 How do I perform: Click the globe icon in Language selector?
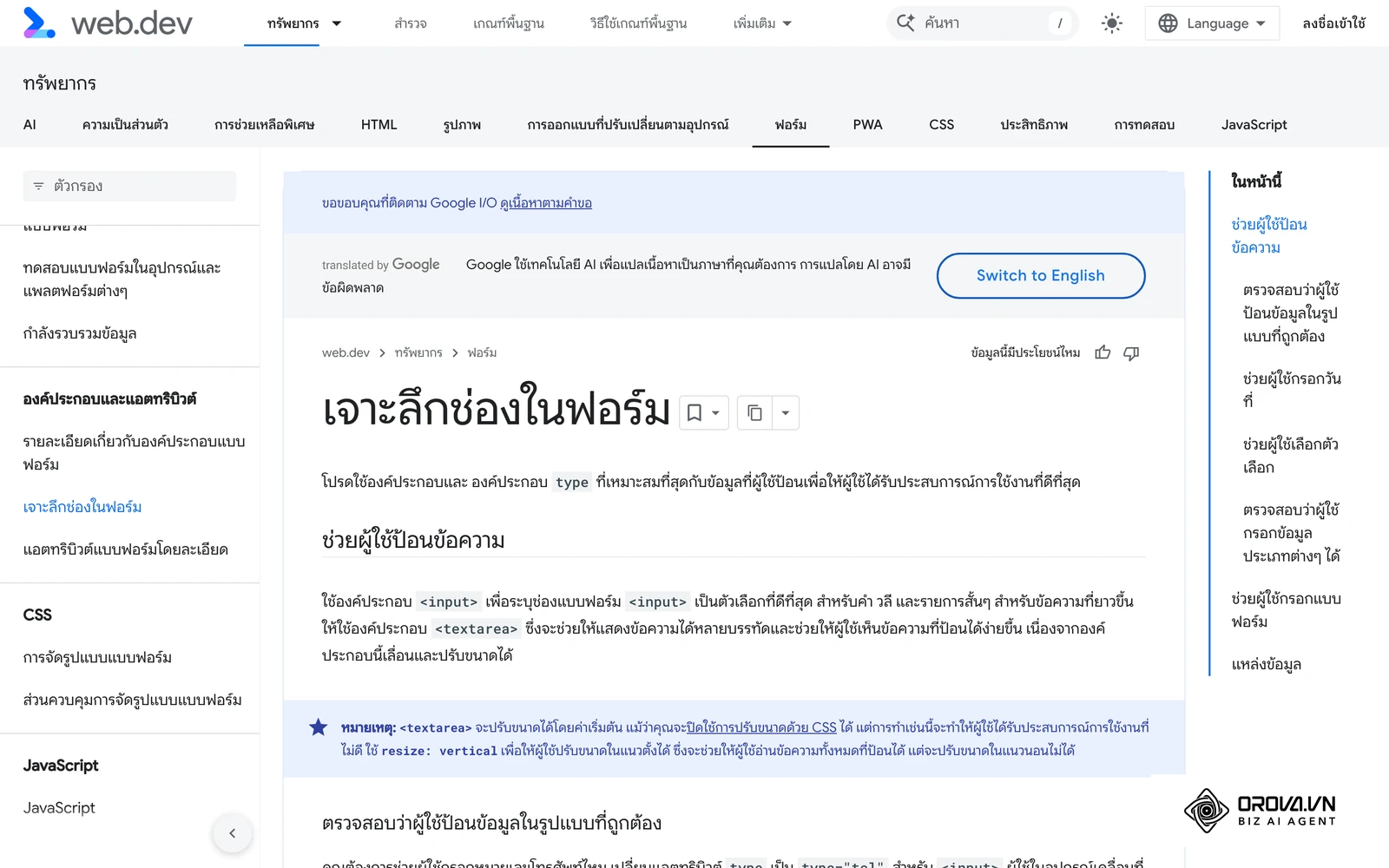[x=1168, y=23]
